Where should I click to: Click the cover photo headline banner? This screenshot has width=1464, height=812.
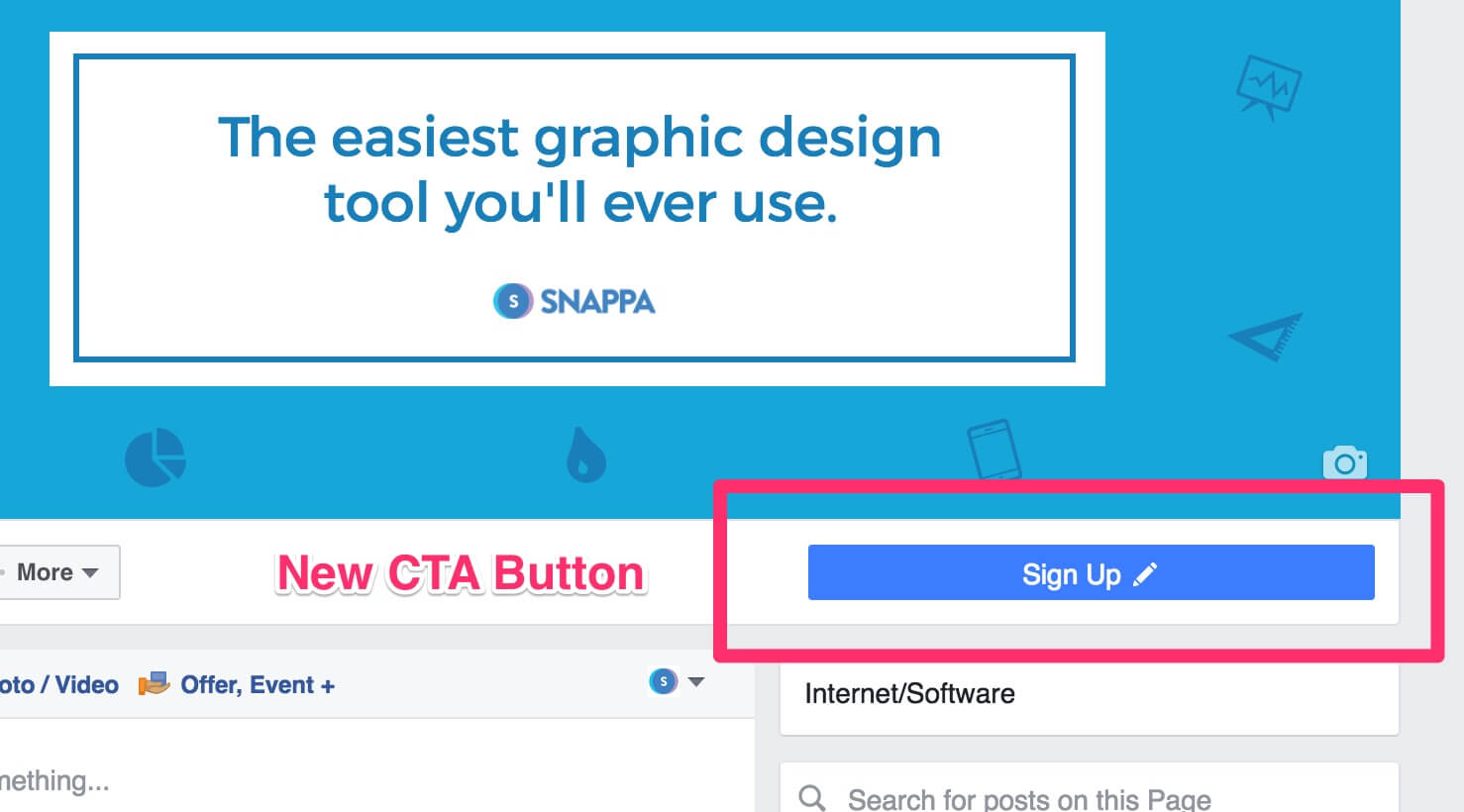pos(578,170)
